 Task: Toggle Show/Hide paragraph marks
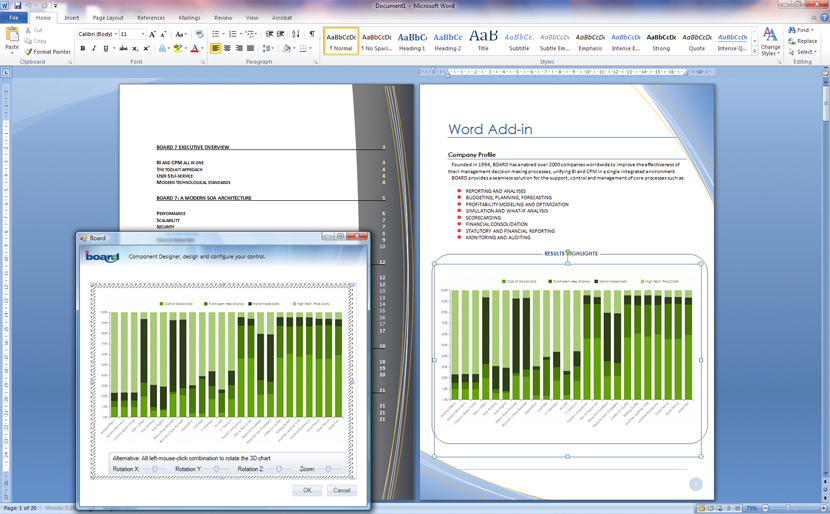312,34
